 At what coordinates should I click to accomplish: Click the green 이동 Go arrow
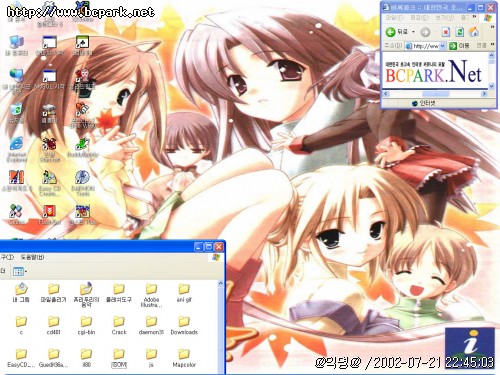pos(453,46)
